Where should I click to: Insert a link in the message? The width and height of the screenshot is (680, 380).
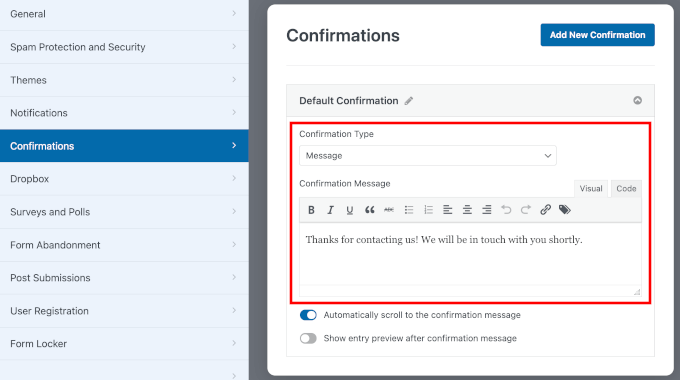coord(545,210)
